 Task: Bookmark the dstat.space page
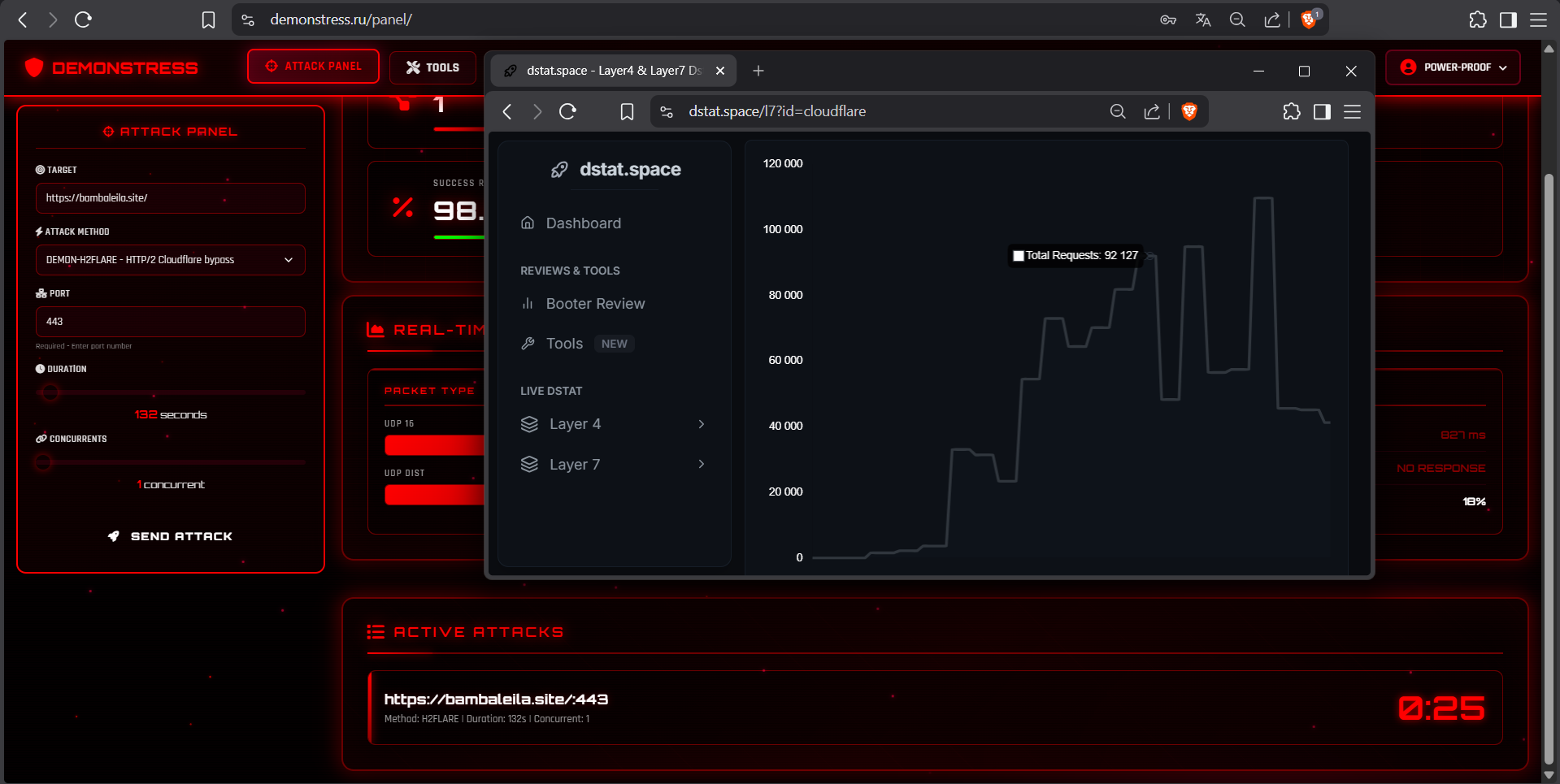(627, 111)
